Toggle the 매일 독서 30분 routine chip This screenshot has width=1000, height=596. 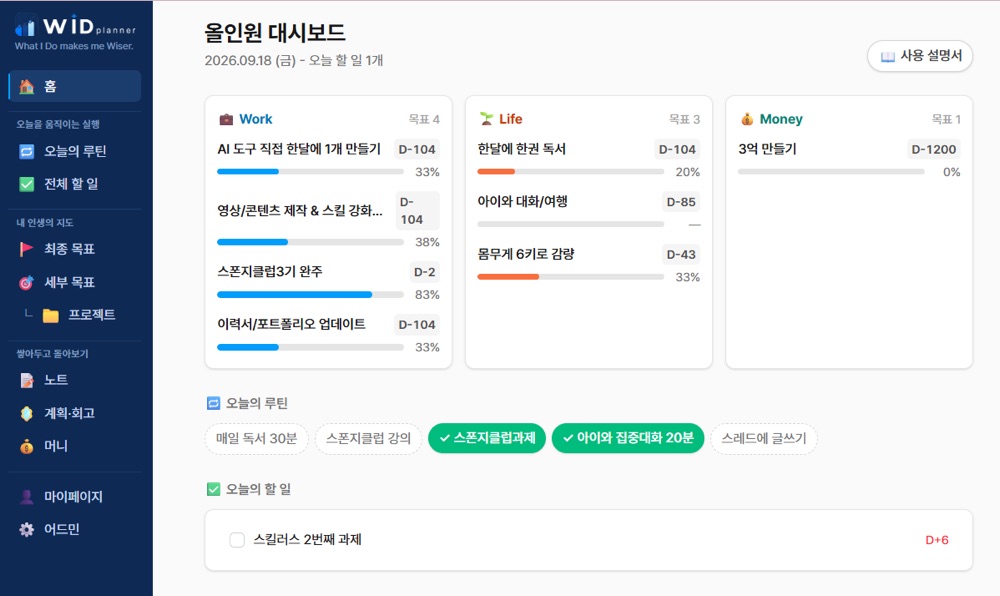[x=256, y=439]
